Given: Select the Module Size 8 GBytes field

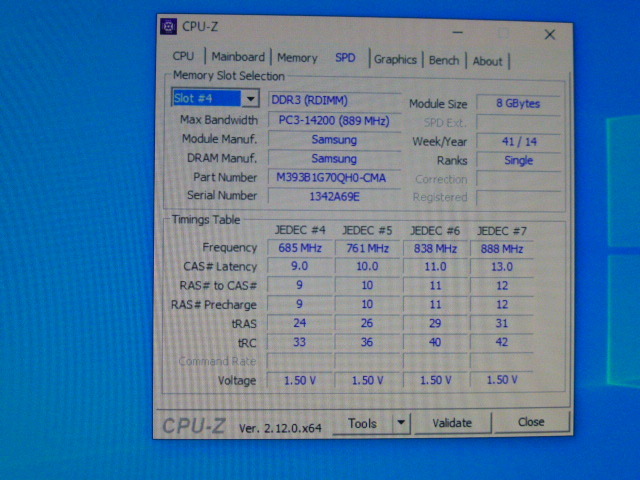Looking at the screenshot, I should 518,104.
